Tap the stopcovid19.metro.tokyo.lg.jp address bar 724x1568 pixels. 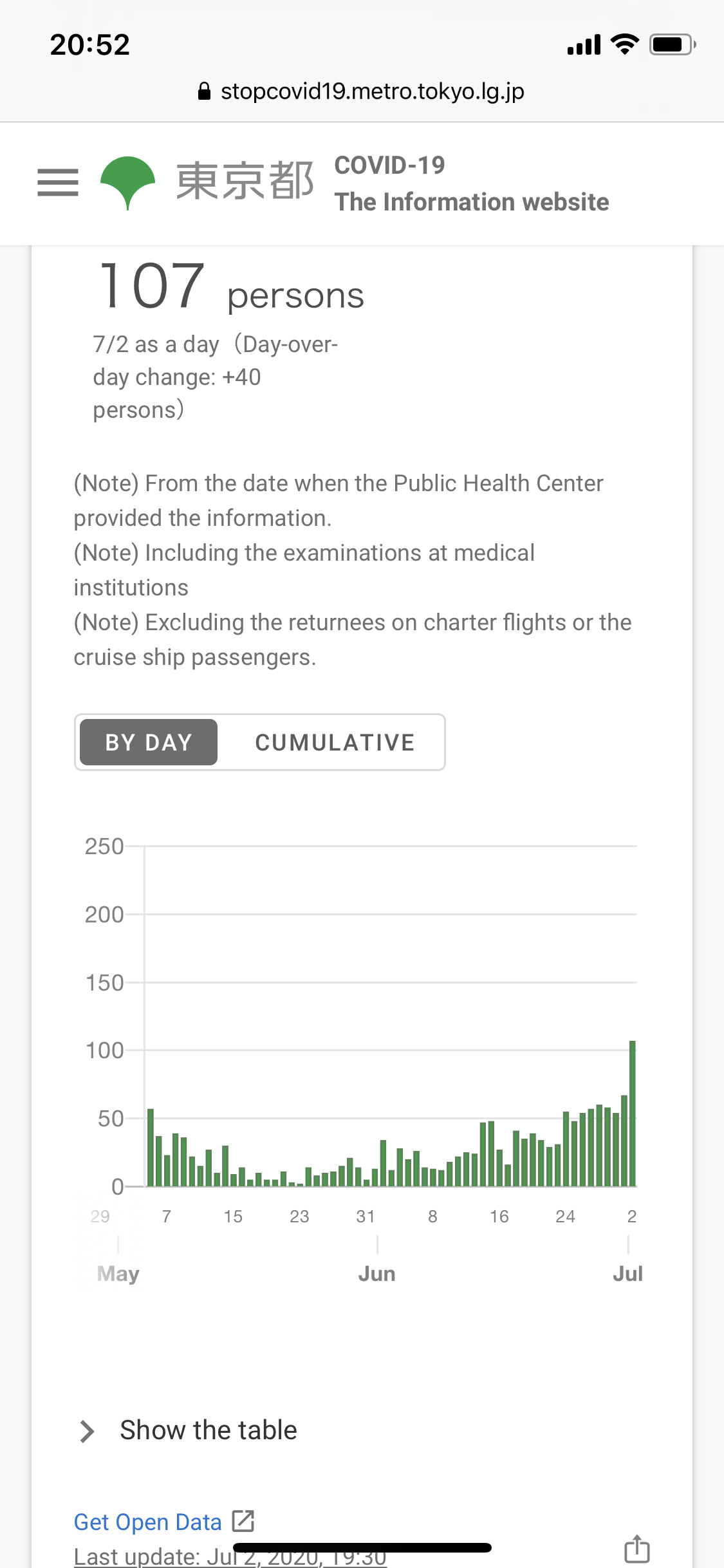click(x=372, y=91)
